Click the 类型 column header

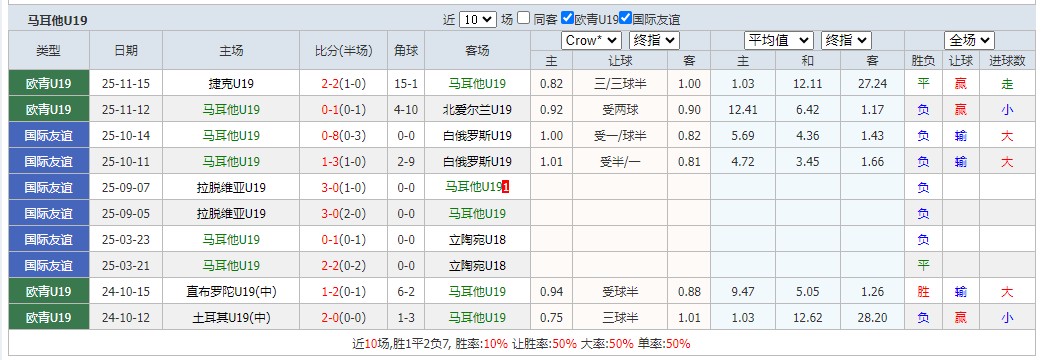click(48, 50)
